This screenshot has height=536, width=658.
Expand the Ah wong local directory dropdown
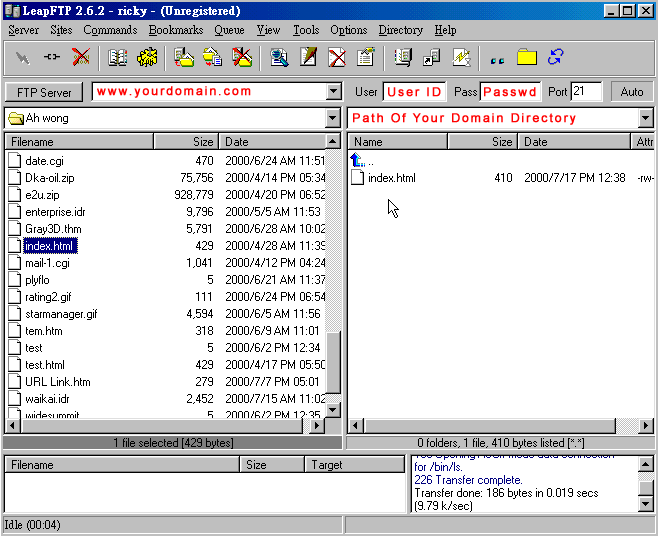click(x=332, y=118)
